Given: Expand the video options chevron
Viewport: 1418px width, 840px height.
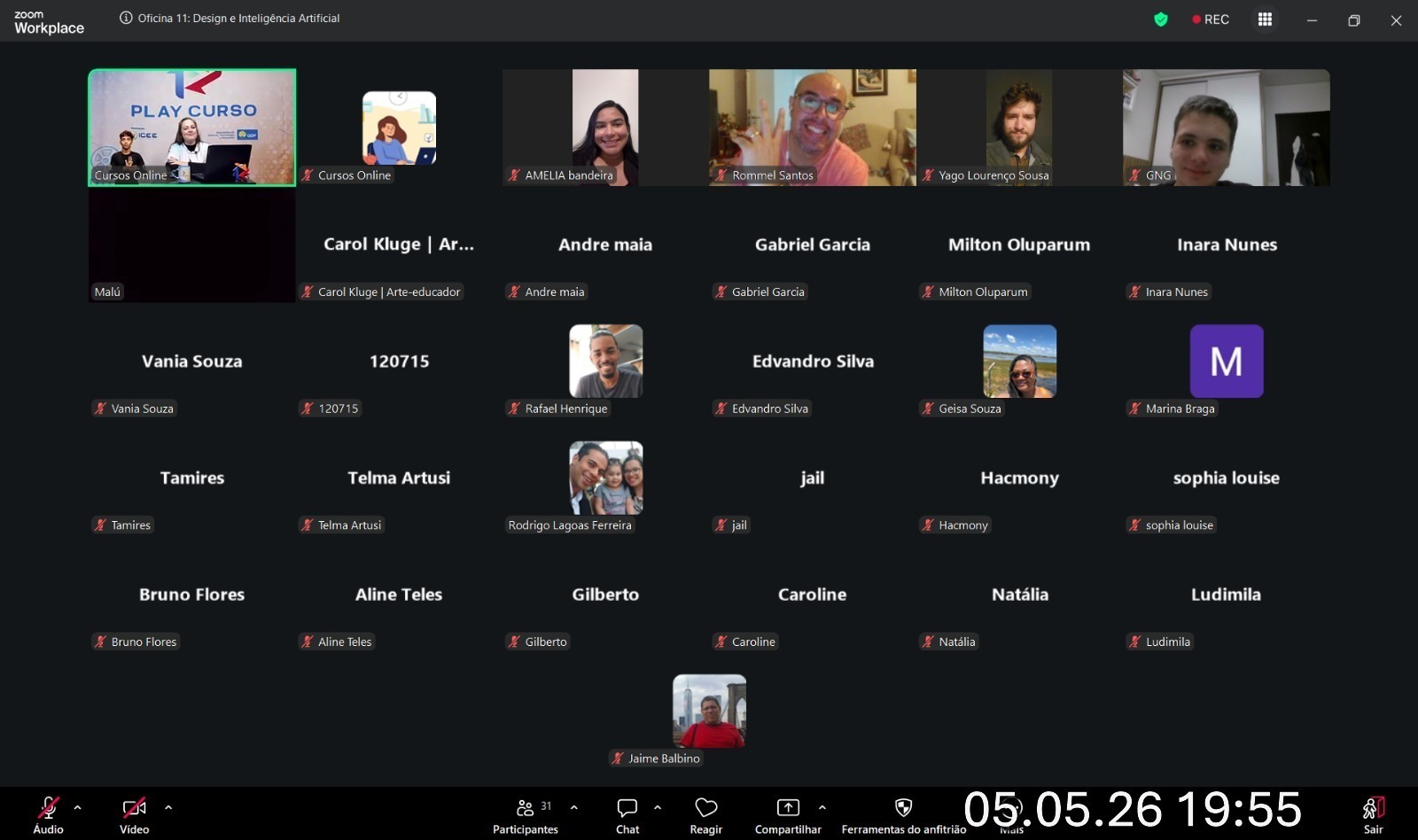Looking at the screenshot, I should coord(168,807).
